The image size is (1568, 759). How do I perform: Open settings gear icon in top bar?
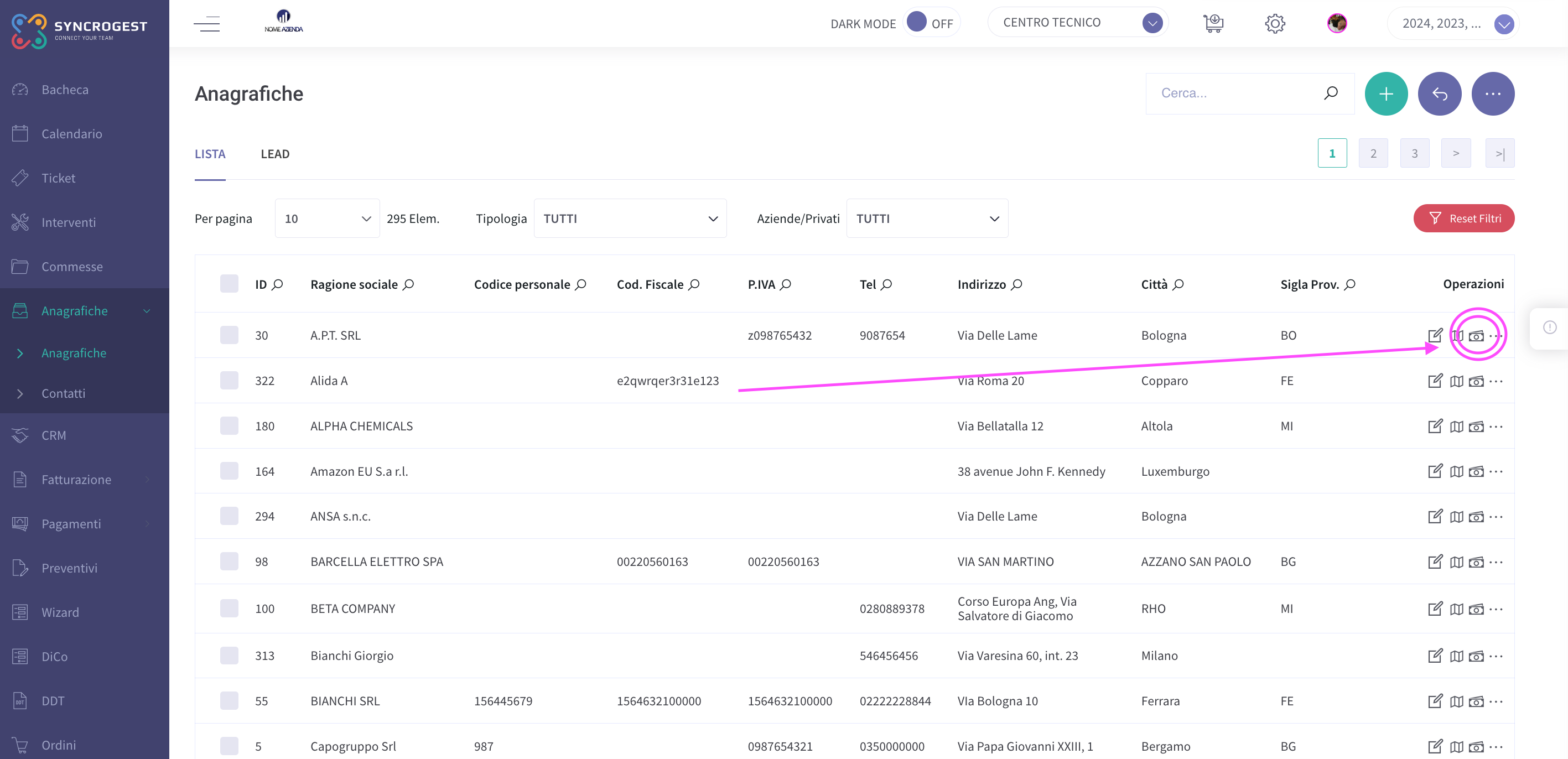tap(1275, 24)
